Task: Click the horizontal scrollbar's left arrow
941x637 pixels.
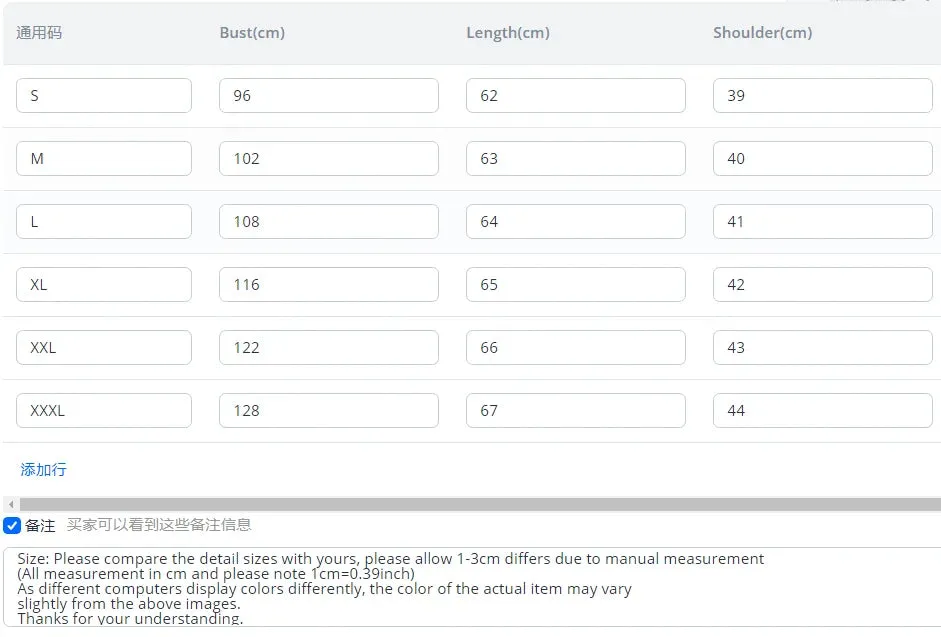Action: click(11, 504)
